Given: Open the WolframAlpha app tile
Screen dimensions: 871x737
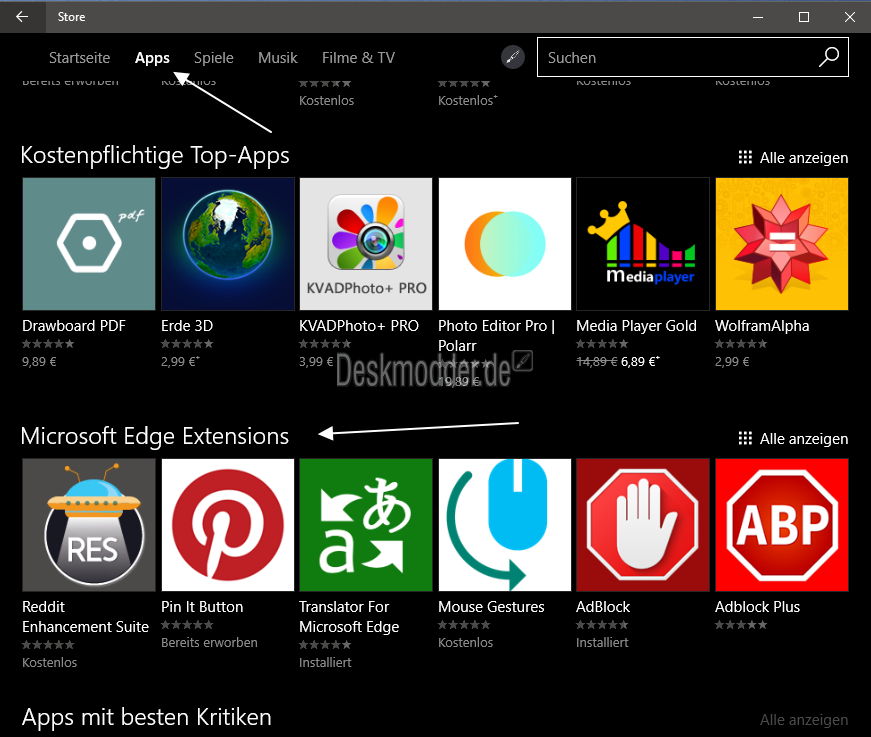Looking at the screenshot, I should point(782,244).
